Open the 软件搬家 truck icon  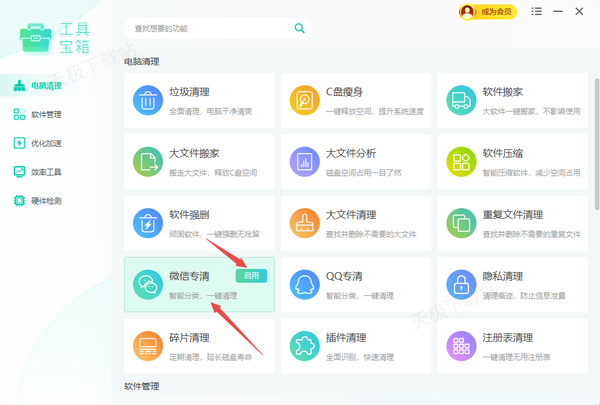tap(461, 100)
